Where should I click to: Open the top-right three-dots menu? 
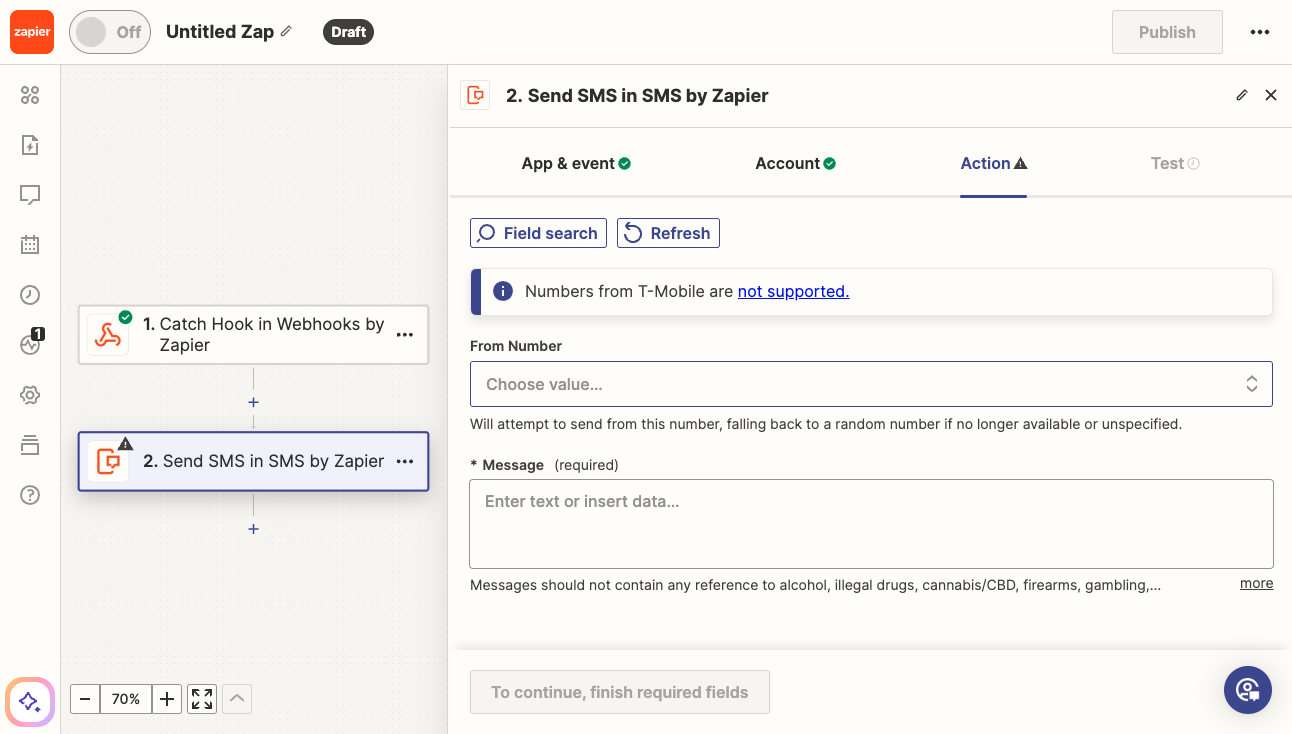pyautogui.click(x=1260, y=32)
